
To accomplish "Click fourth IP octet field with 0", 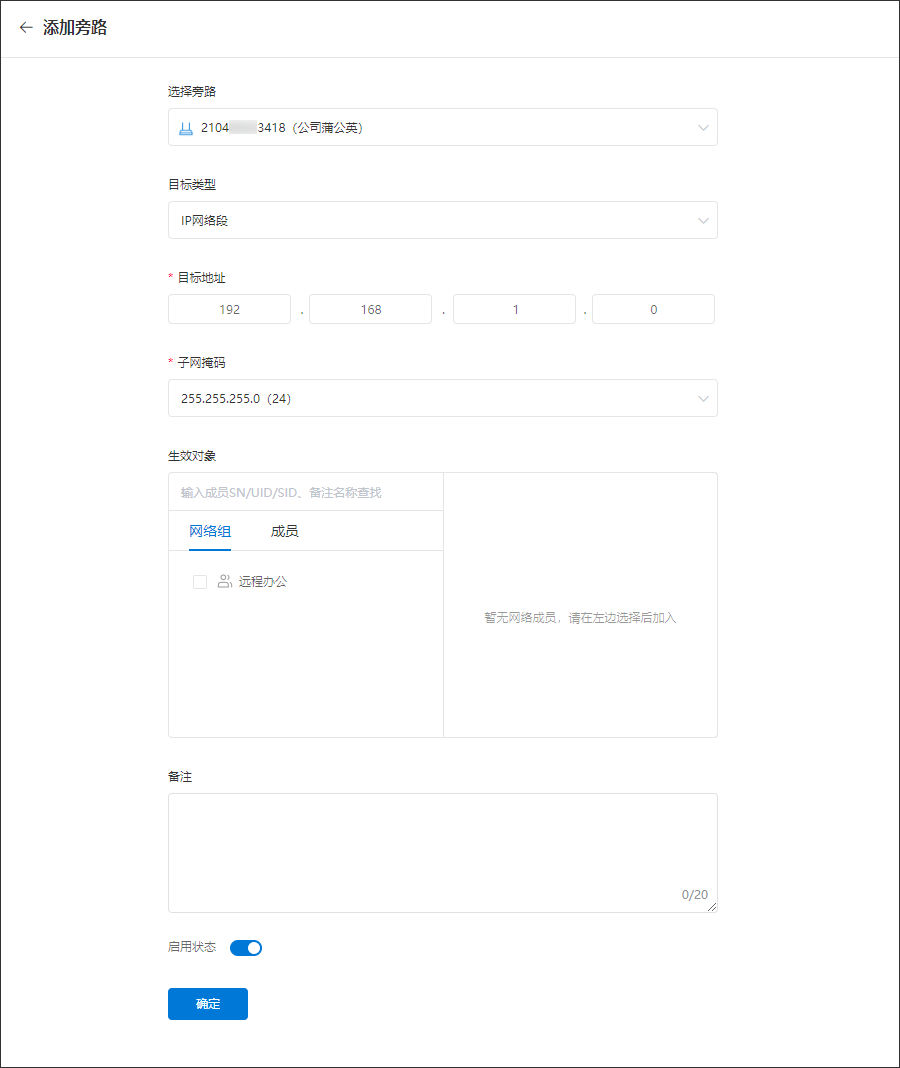I will [653, 309].
